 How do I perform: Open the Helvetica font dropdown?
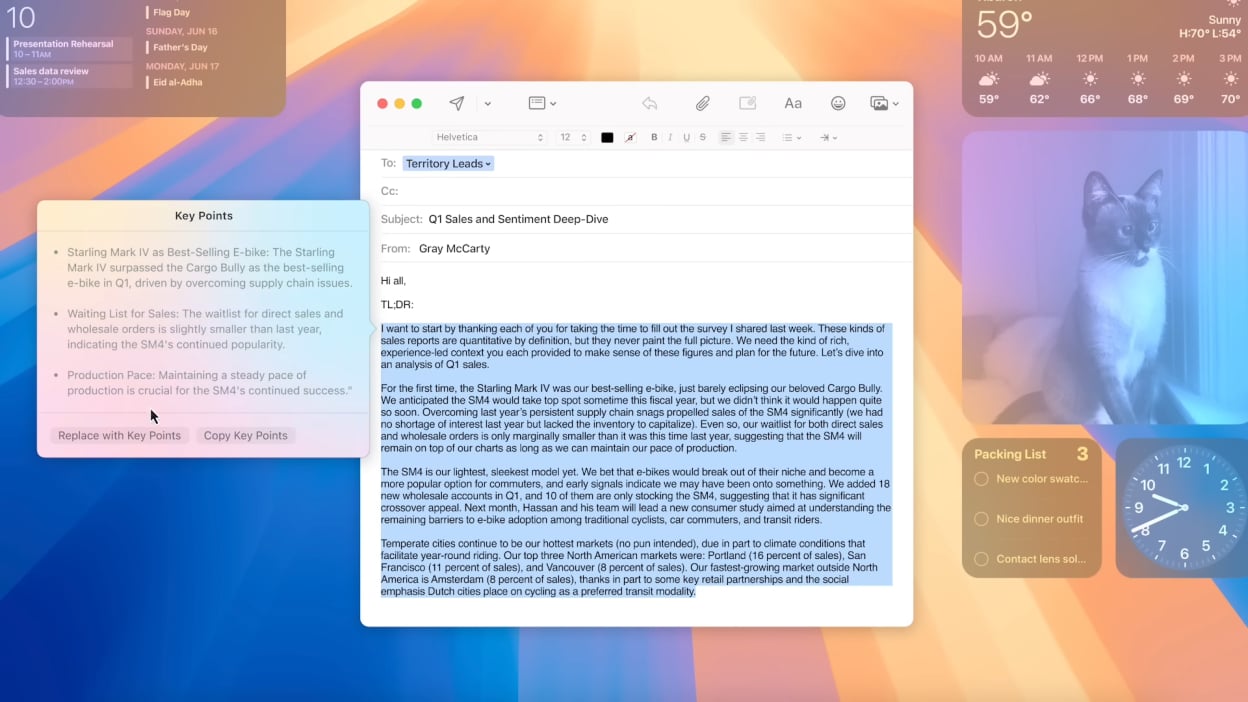(490, 138)
